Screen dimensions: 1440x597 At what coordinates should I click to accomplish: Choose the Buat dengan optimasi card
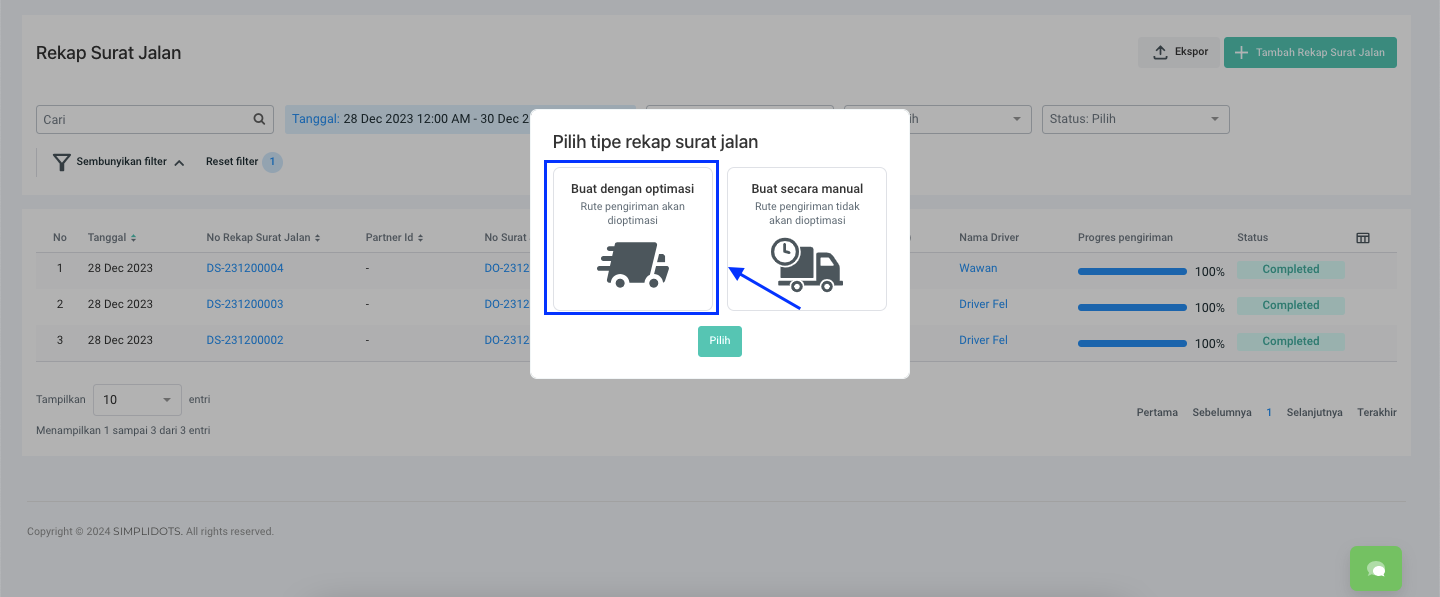coord(632,239)
